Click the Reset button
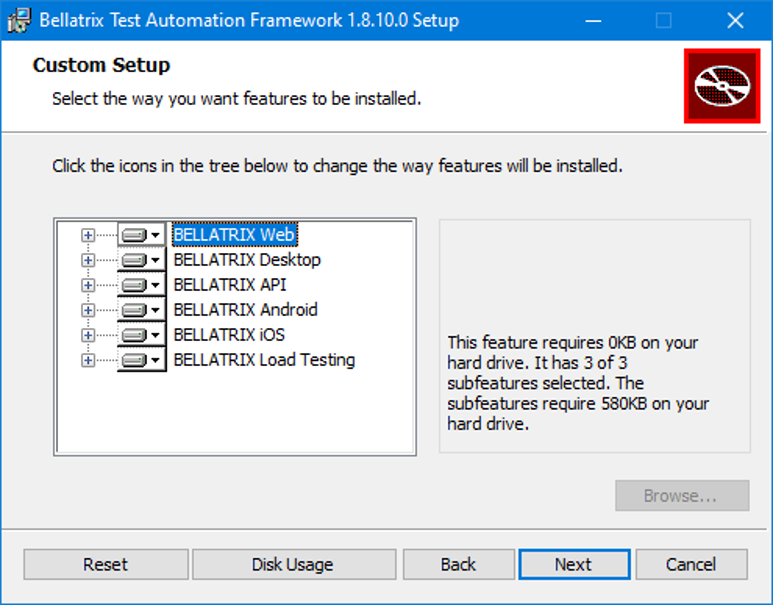This screenshot has height=605, width=773. tap(105, 565)
